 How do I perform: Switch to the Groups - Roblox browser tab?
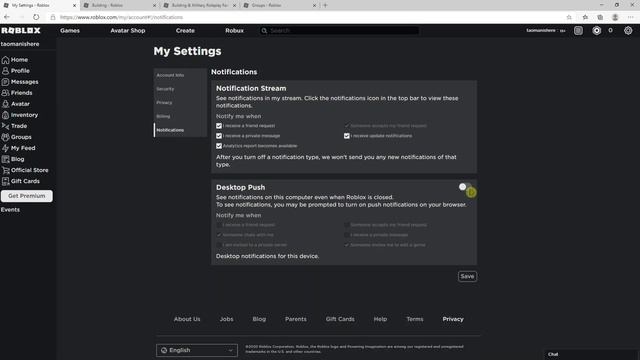280,5
